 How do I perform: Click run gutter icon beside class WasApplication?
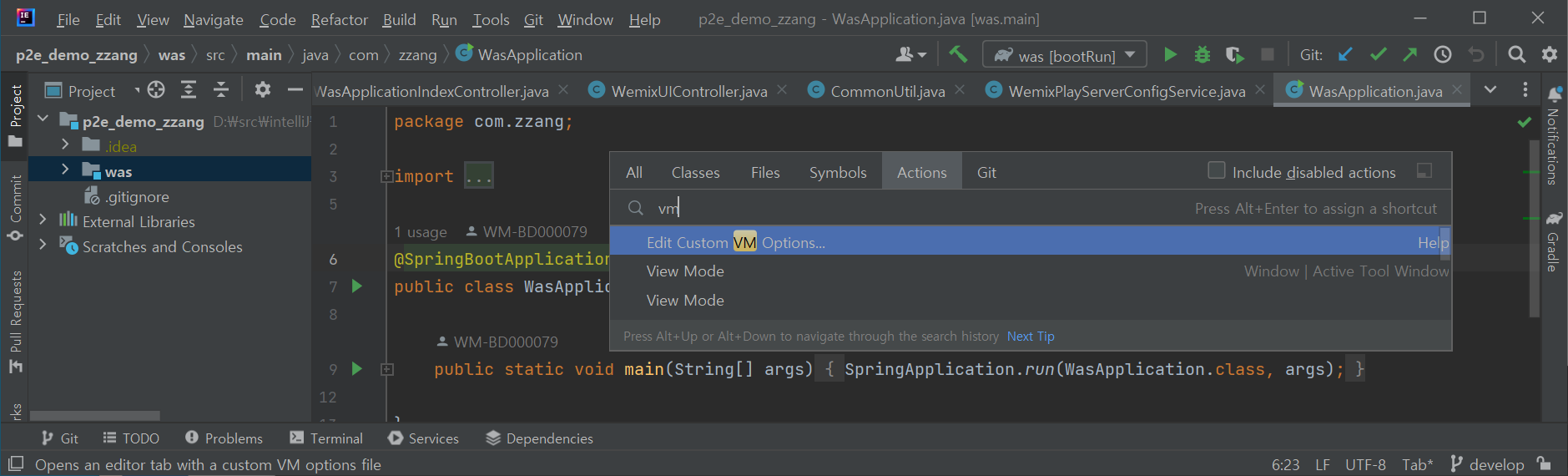coord(357,286)
